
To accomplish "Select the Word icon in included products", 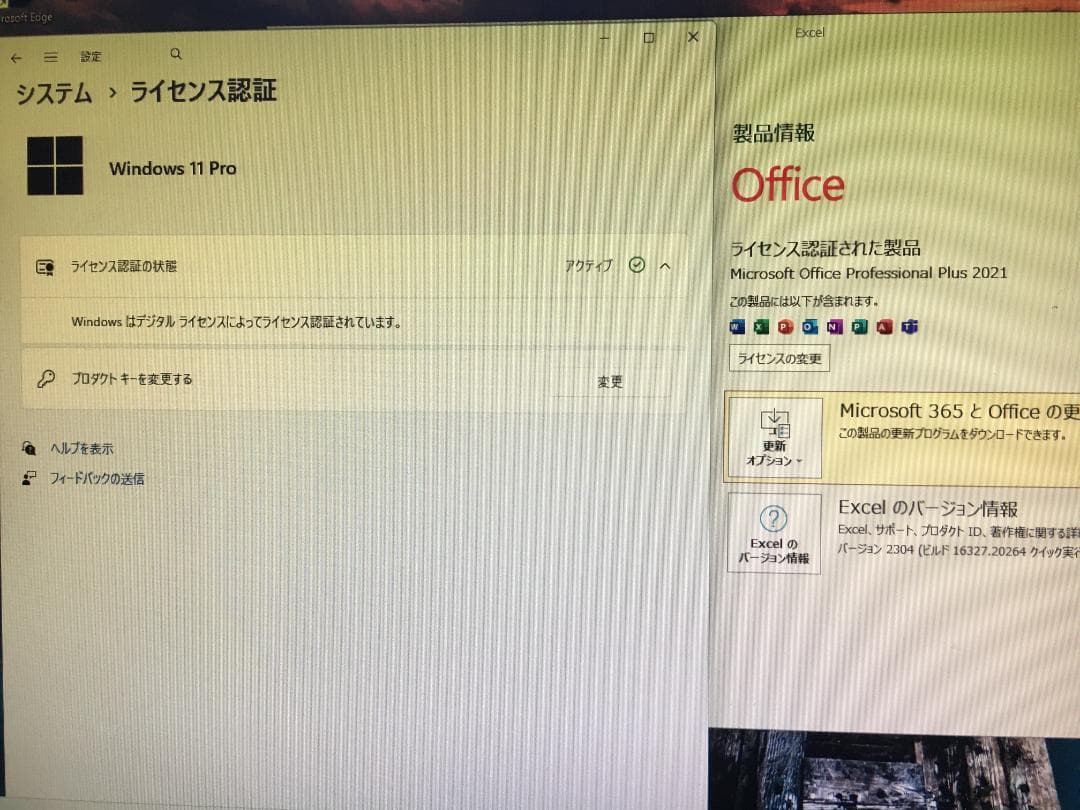I will coord(736,327).
